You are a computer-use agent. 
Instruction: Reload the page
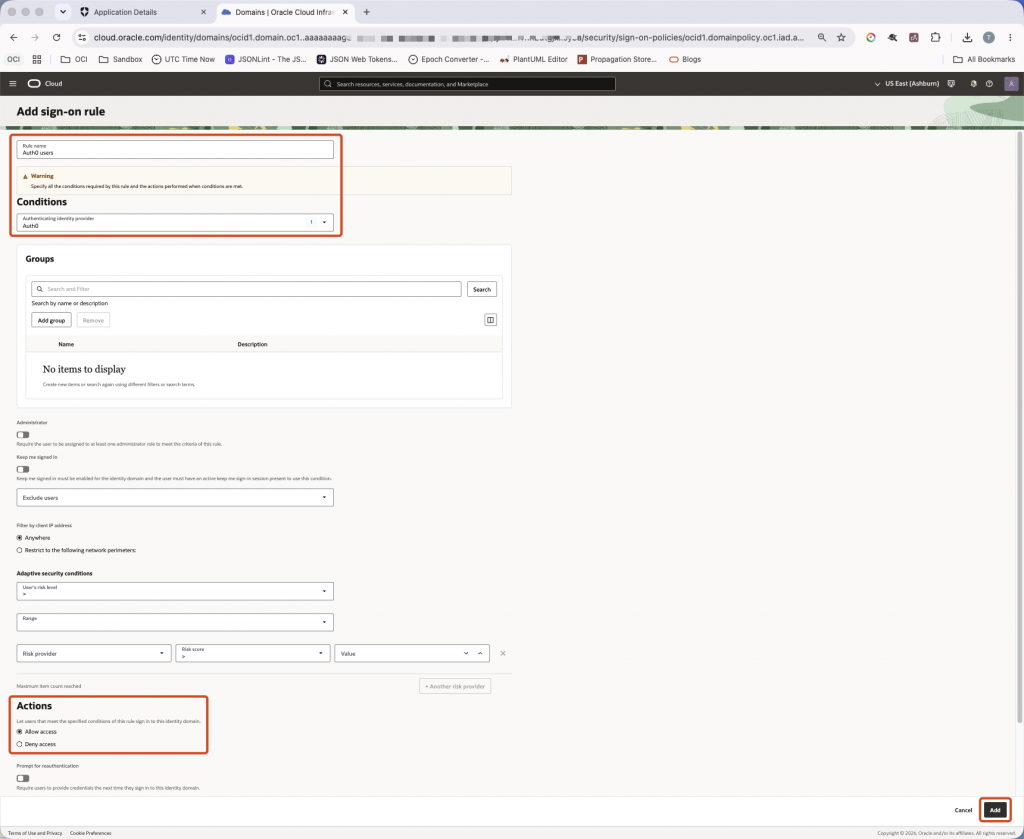[x=56, y=38]
